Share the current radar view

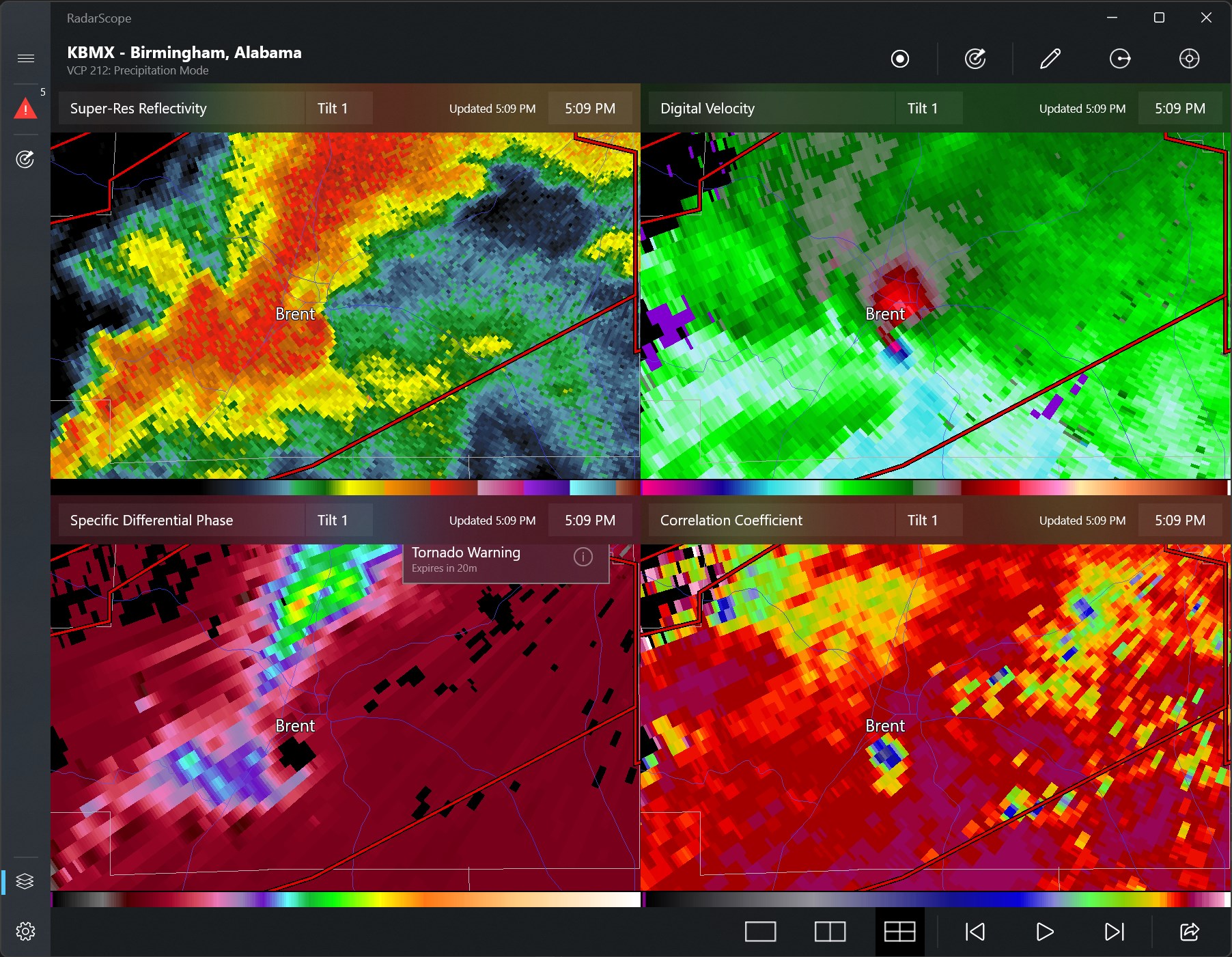1189,931
